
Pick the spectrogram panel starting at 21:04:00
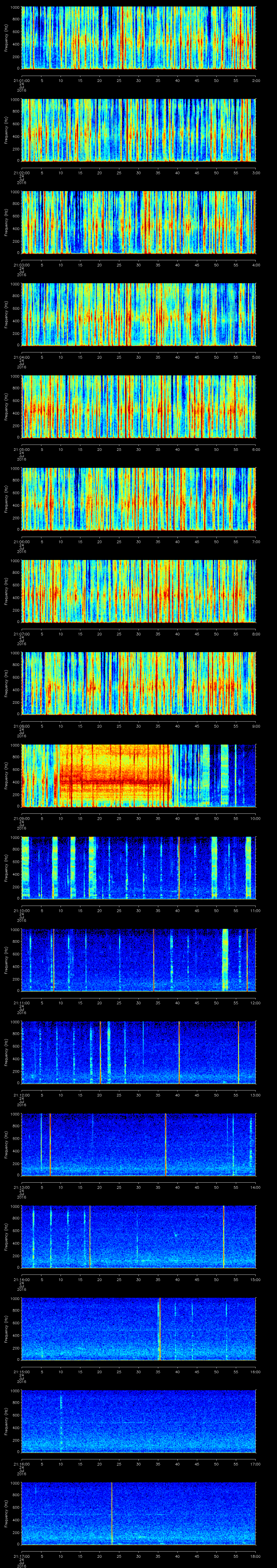(x=138, y=314)
